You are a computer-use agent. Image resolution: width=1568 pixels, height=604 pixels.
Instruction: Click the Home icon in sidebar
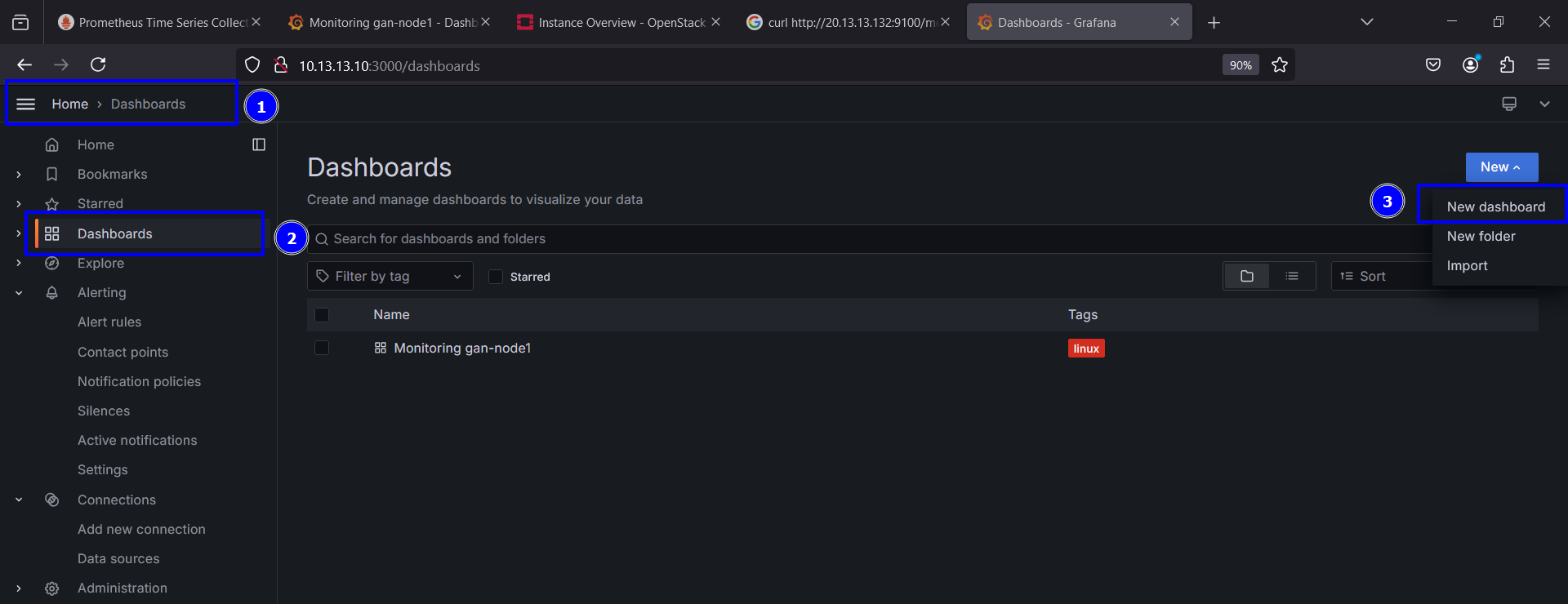52,144
